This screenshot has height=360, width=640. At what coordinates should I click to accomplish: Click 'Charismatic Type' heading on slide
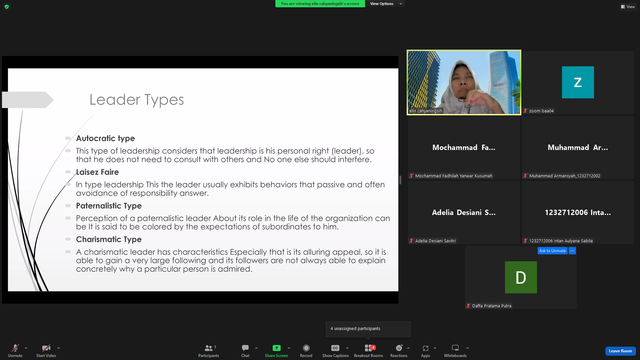[109, 239]
